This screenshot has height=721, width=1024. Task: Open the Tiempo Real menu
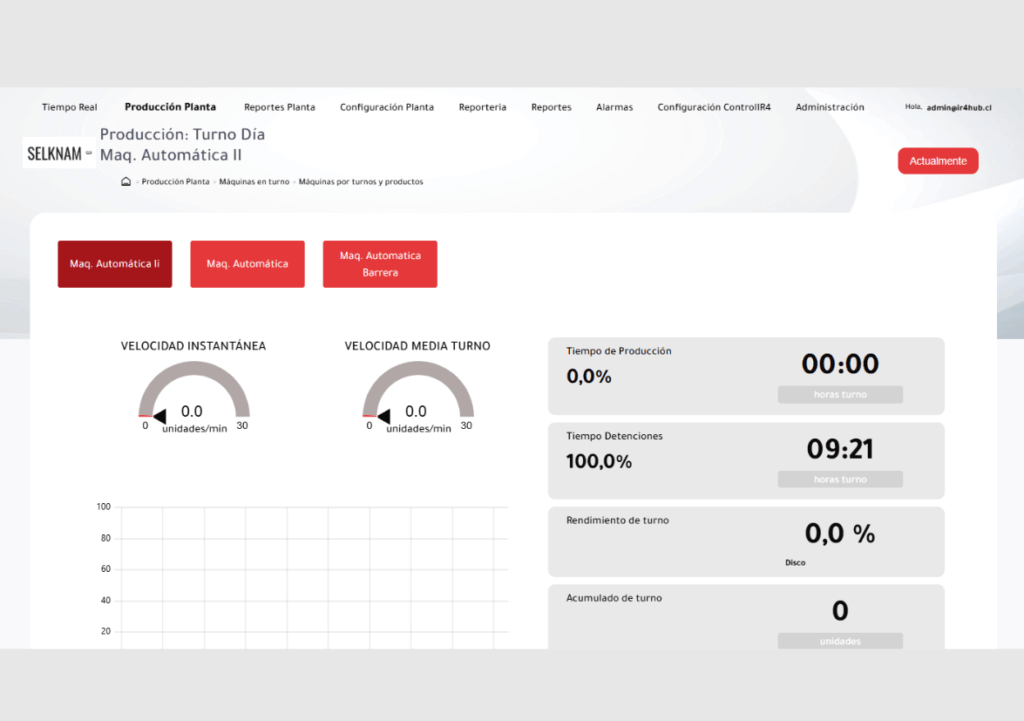(x=69, y=107)
